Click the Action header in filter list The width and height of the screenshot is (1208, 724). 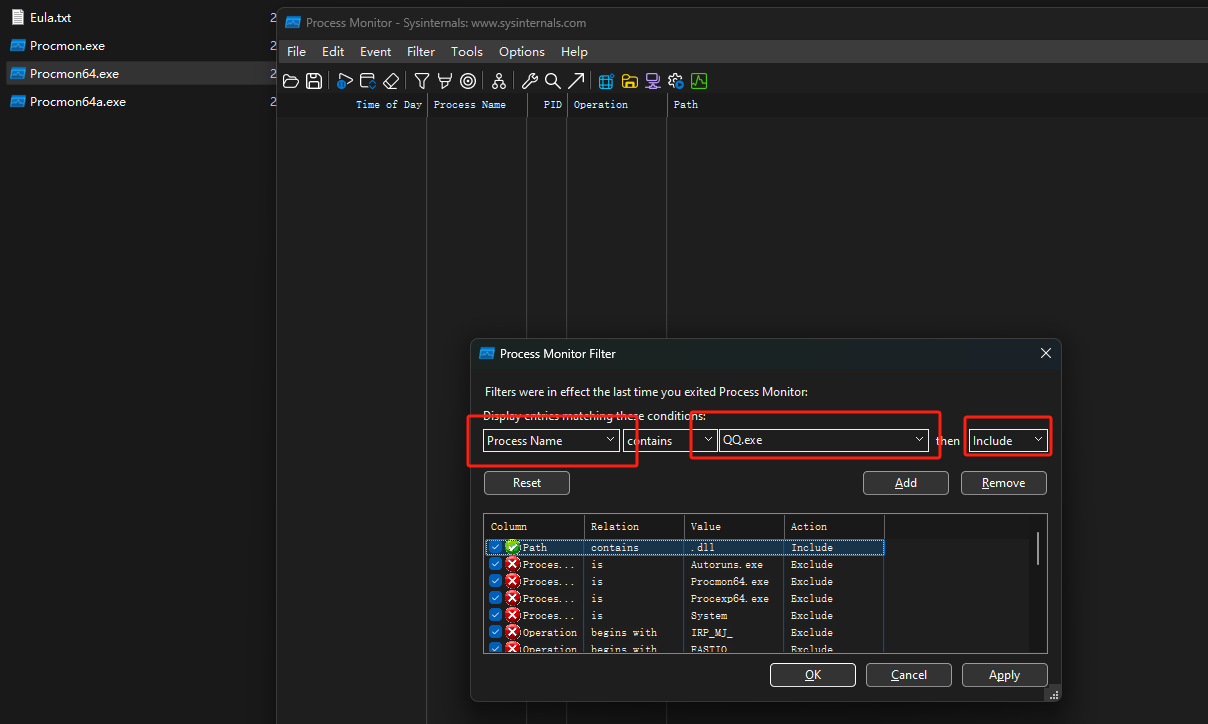834,526
